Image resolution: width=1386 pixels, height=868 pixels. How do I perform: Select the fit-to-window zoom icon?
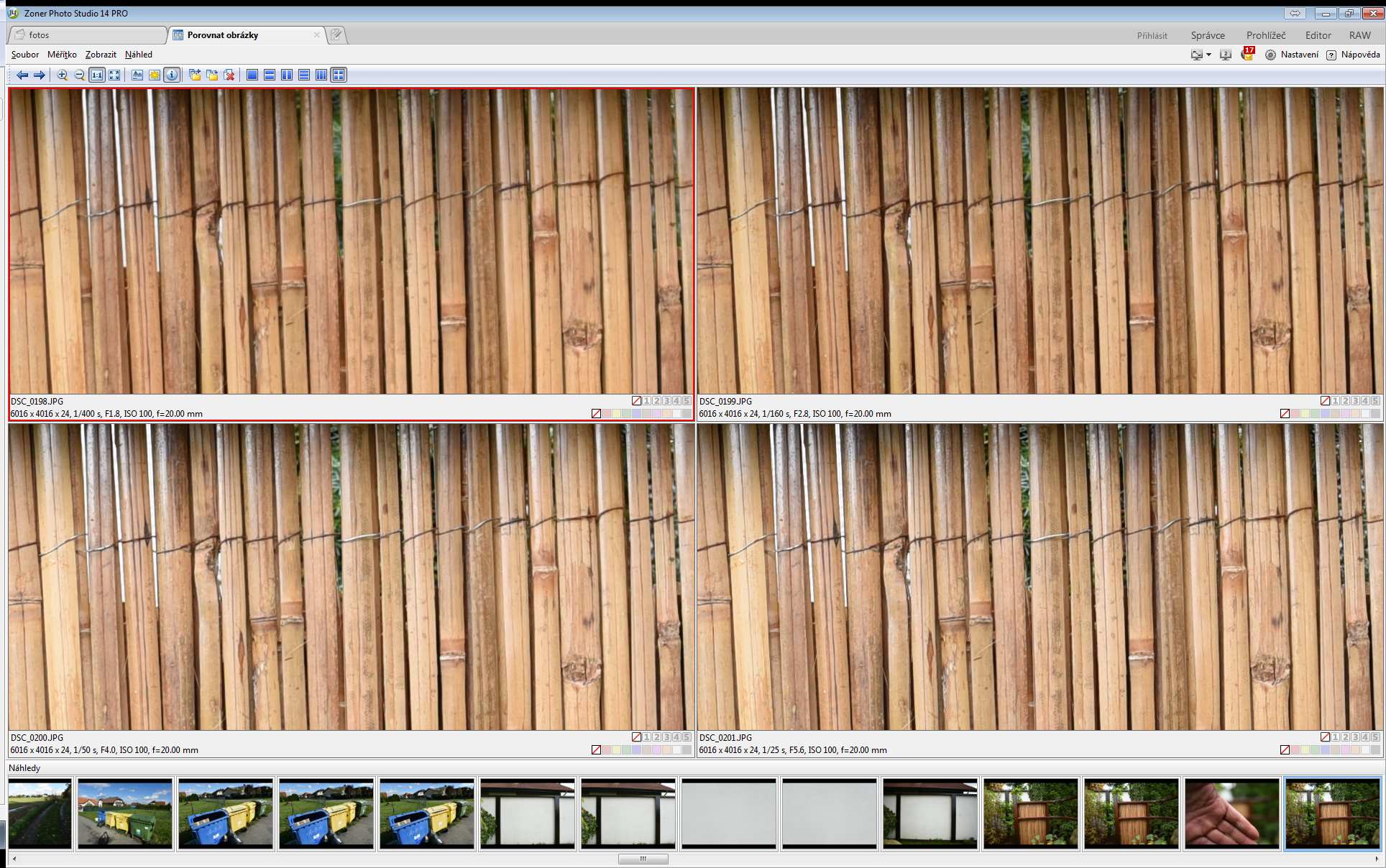tap(114, 75)
